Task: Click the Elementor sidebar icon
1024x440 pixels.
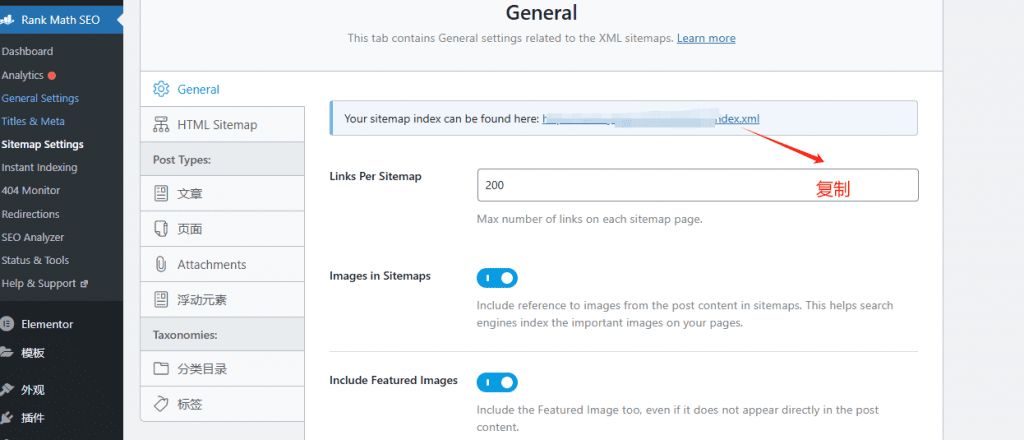Action: (7, 324)
